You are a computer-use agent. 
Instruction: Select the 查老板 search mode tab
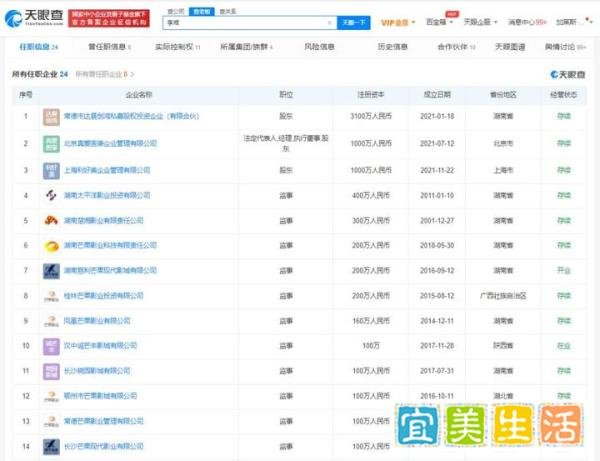(x=202, y=11)
